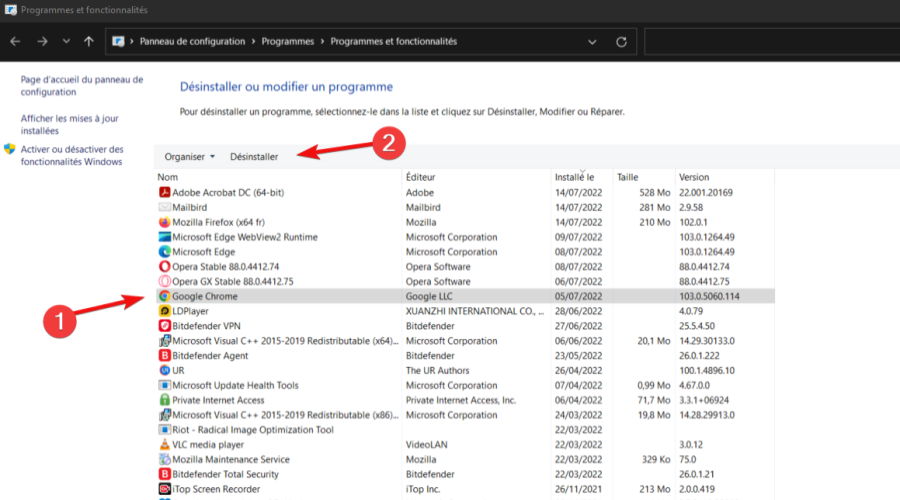Image resolution: width=900 pixels, height=500 pixels.
Task: Select the Opera GX Stable 88.0.4412.75 entry
Action: click(x=233, y=281)
